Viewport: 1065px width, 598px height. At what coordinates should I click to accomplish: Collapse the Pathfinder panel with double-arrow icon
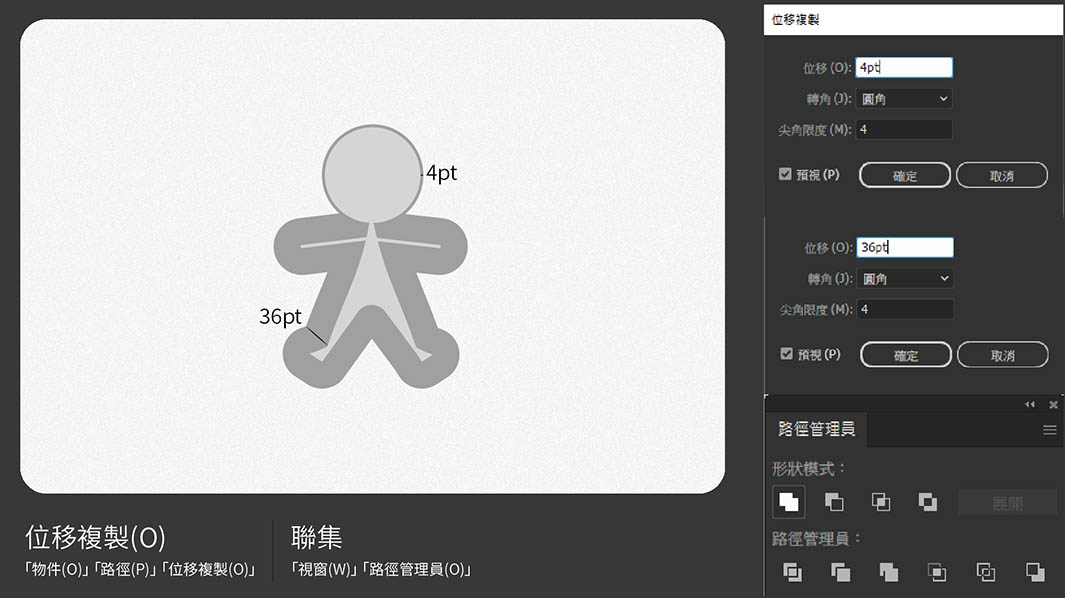[x=1030, y=405]
